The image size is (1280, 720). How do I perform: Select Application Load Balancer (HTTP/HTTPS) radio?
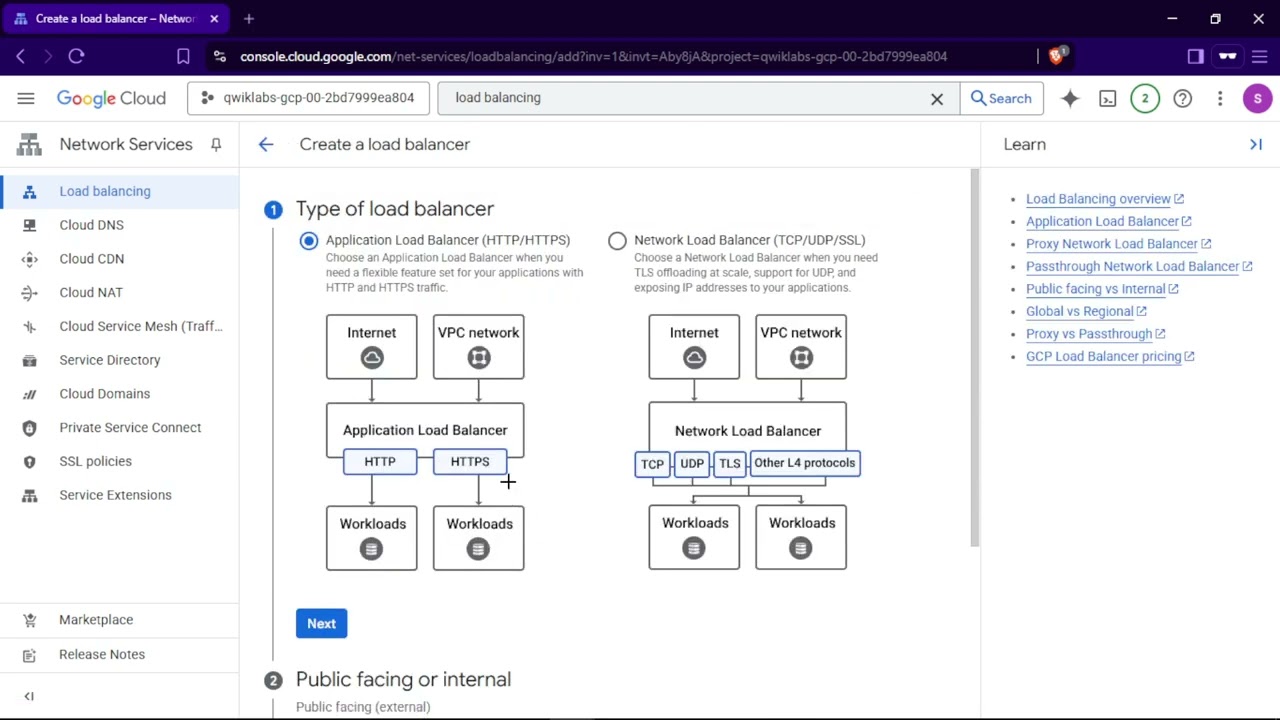[x=309, y=240]
